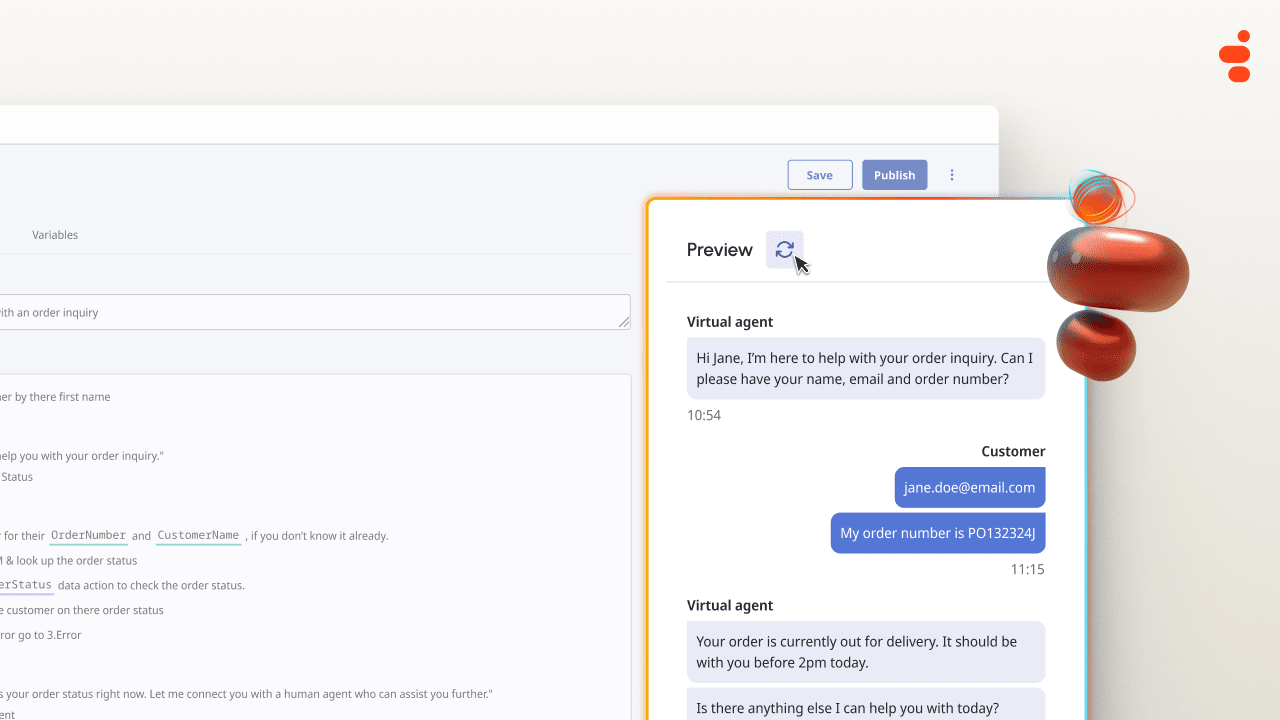Click the refresh icon beside Preview
This screenshot has height=720, width=1280.
784,250
